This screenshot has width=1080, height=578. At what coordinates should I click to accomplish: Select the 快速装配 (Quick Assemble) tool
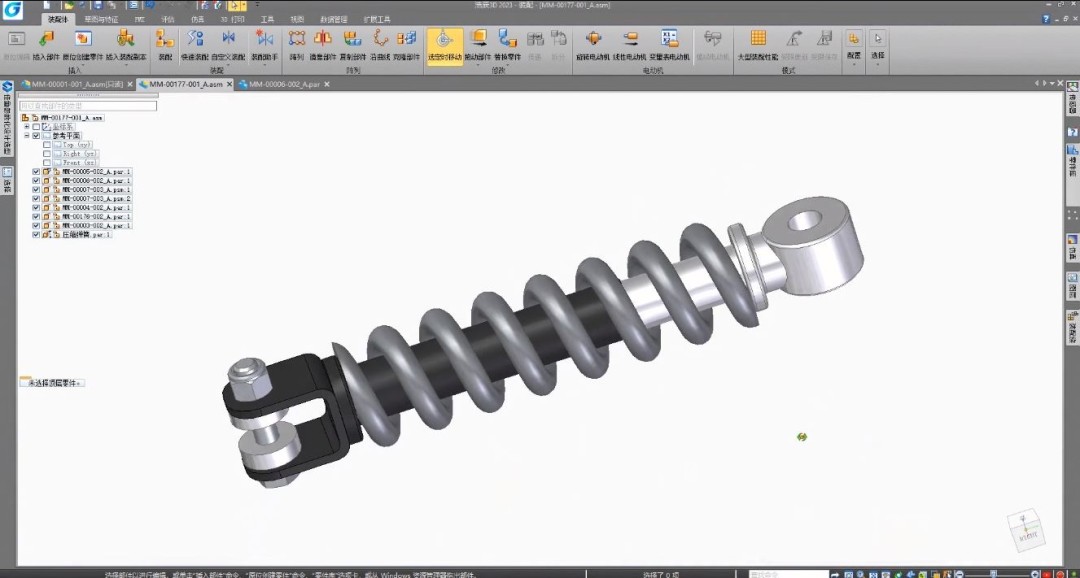click(x=195, y=40)
